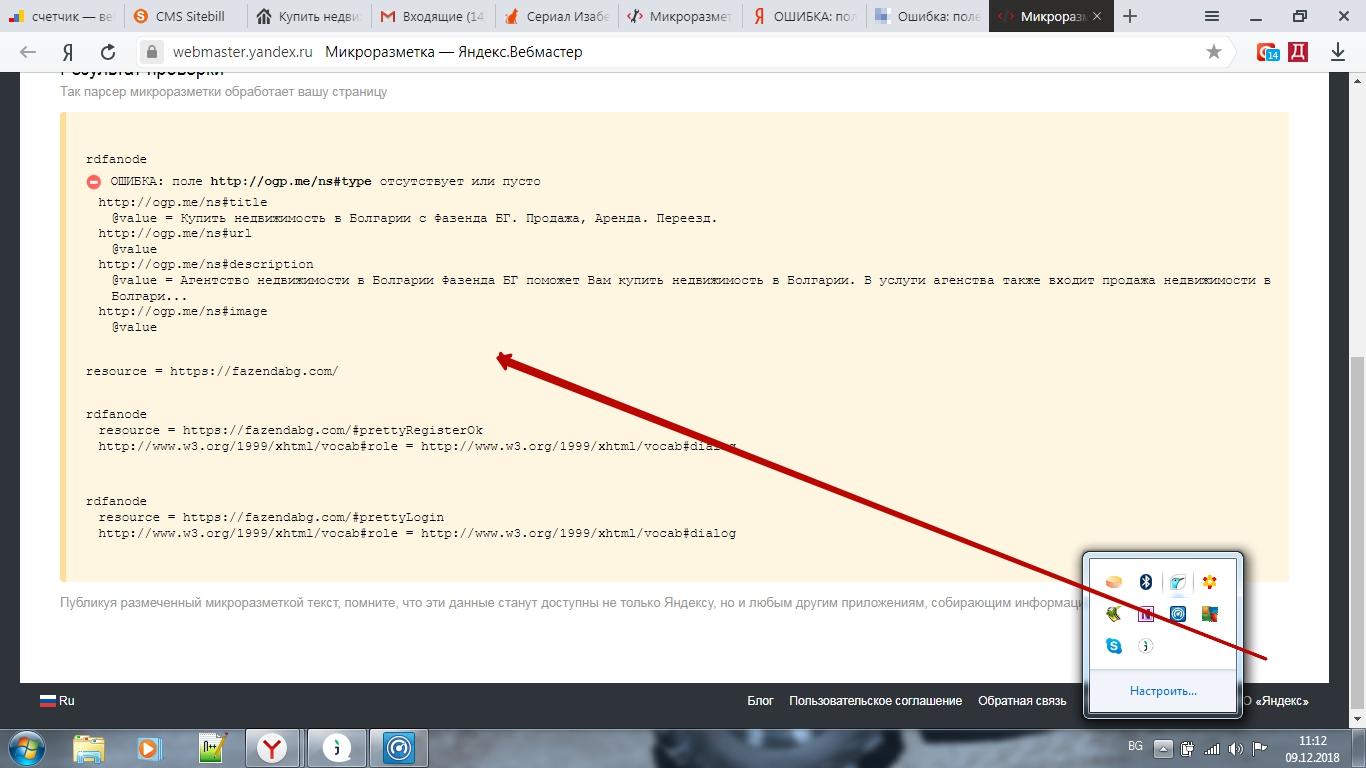Image resolution: width=1366 pixels, height=768 pixels.
Task: Bookmark this page with the star icon
Action: point(1214,52)
